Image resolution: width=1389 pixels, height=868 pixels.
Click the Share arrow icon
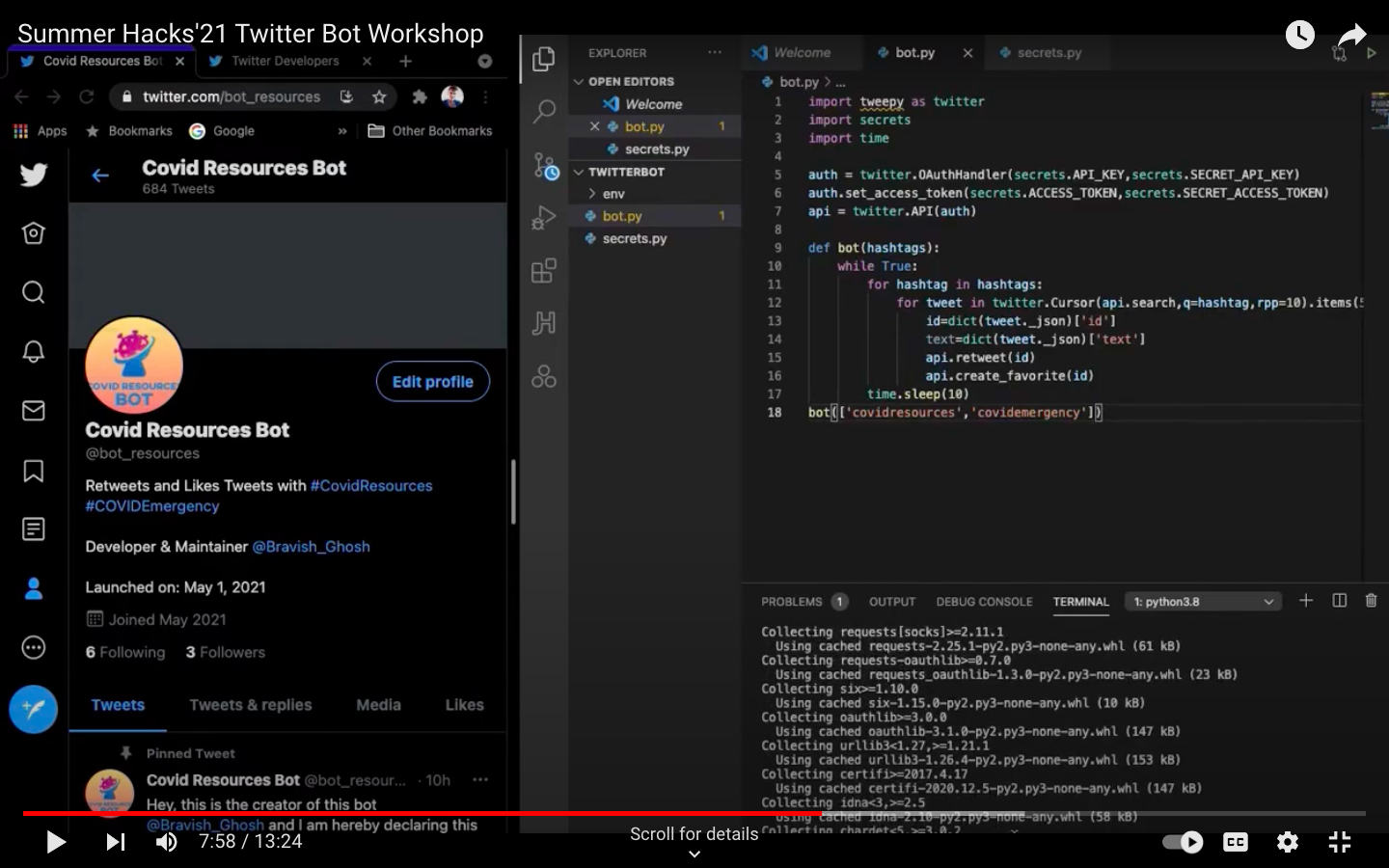1352,36
